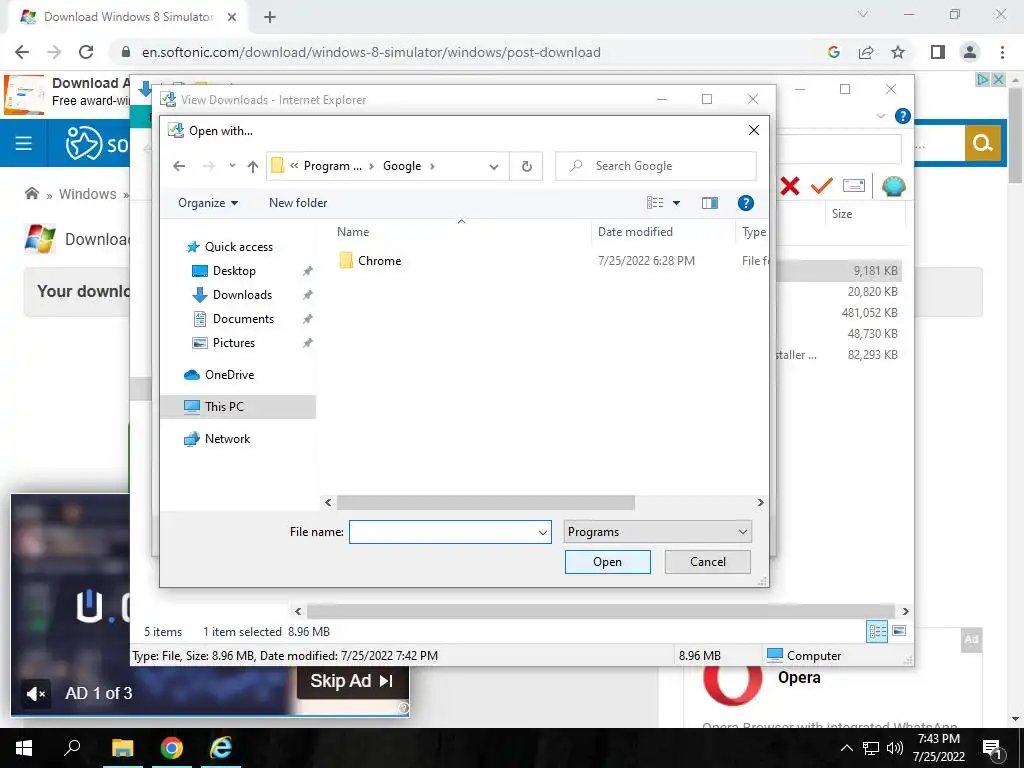Click the Softonic home breadcrumb icon

coord(31,193)
